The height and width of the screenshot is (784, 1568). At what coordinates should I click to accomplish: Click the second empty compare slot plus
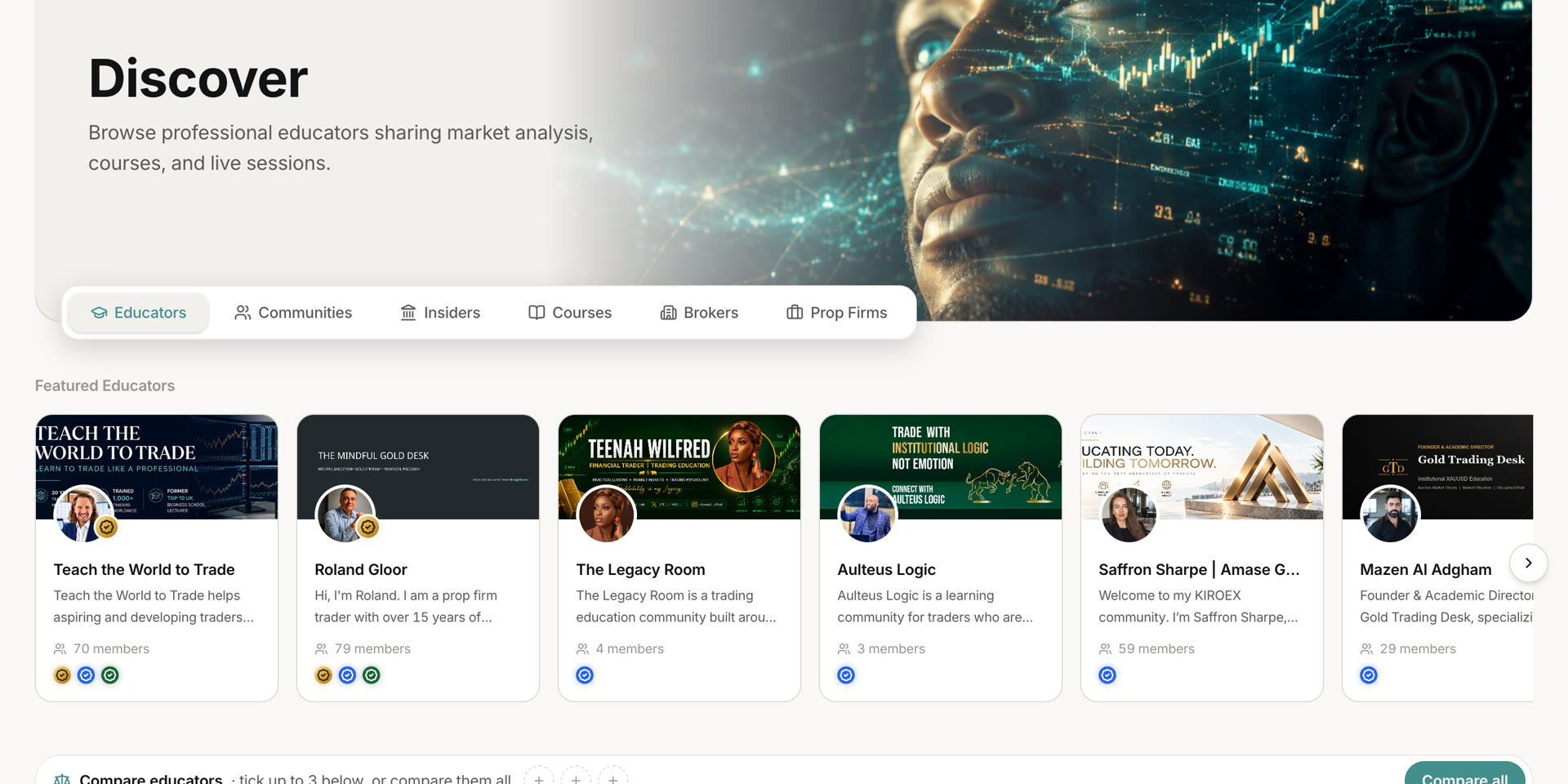point(576,779)
